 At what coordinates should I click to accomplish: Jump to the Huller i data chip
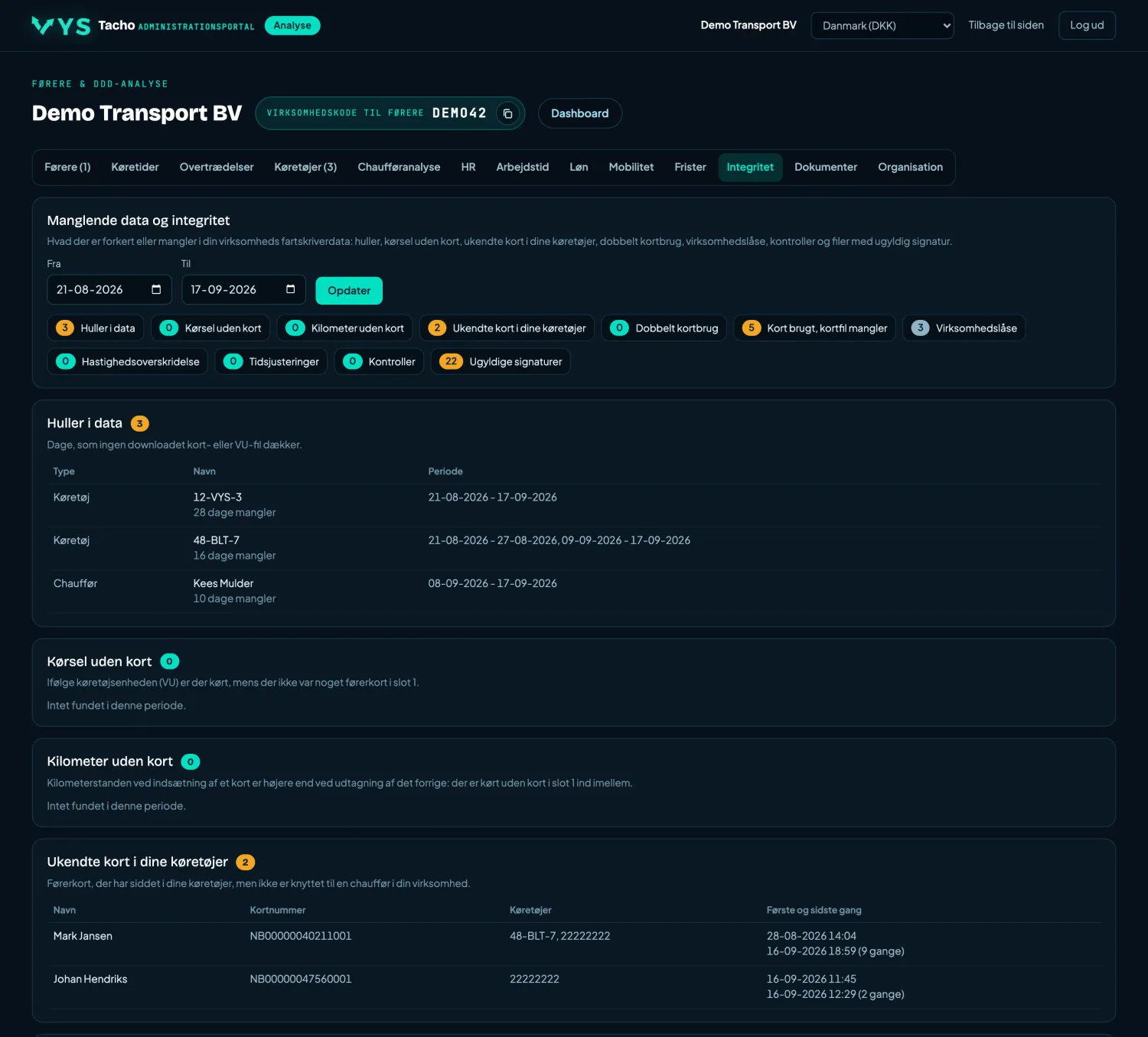(96, 328)
